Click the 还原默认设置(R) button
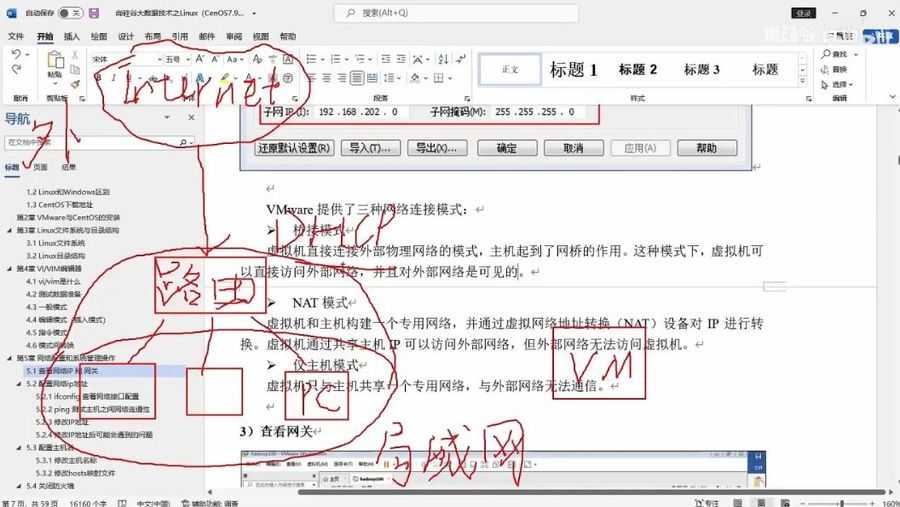Screen dimensions: 900x507 click(294, 148)
